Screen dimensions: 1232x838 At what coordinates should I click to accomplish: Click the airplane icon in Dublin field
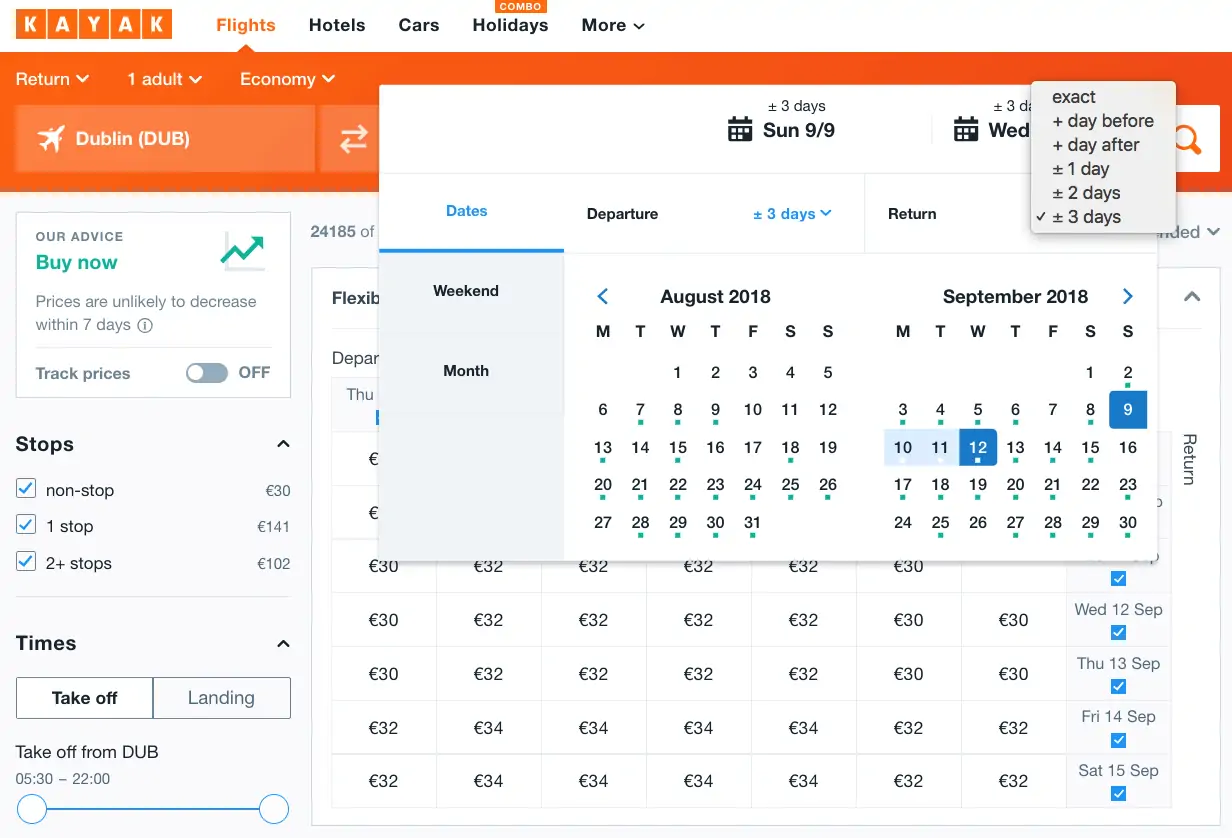(51, 139)
